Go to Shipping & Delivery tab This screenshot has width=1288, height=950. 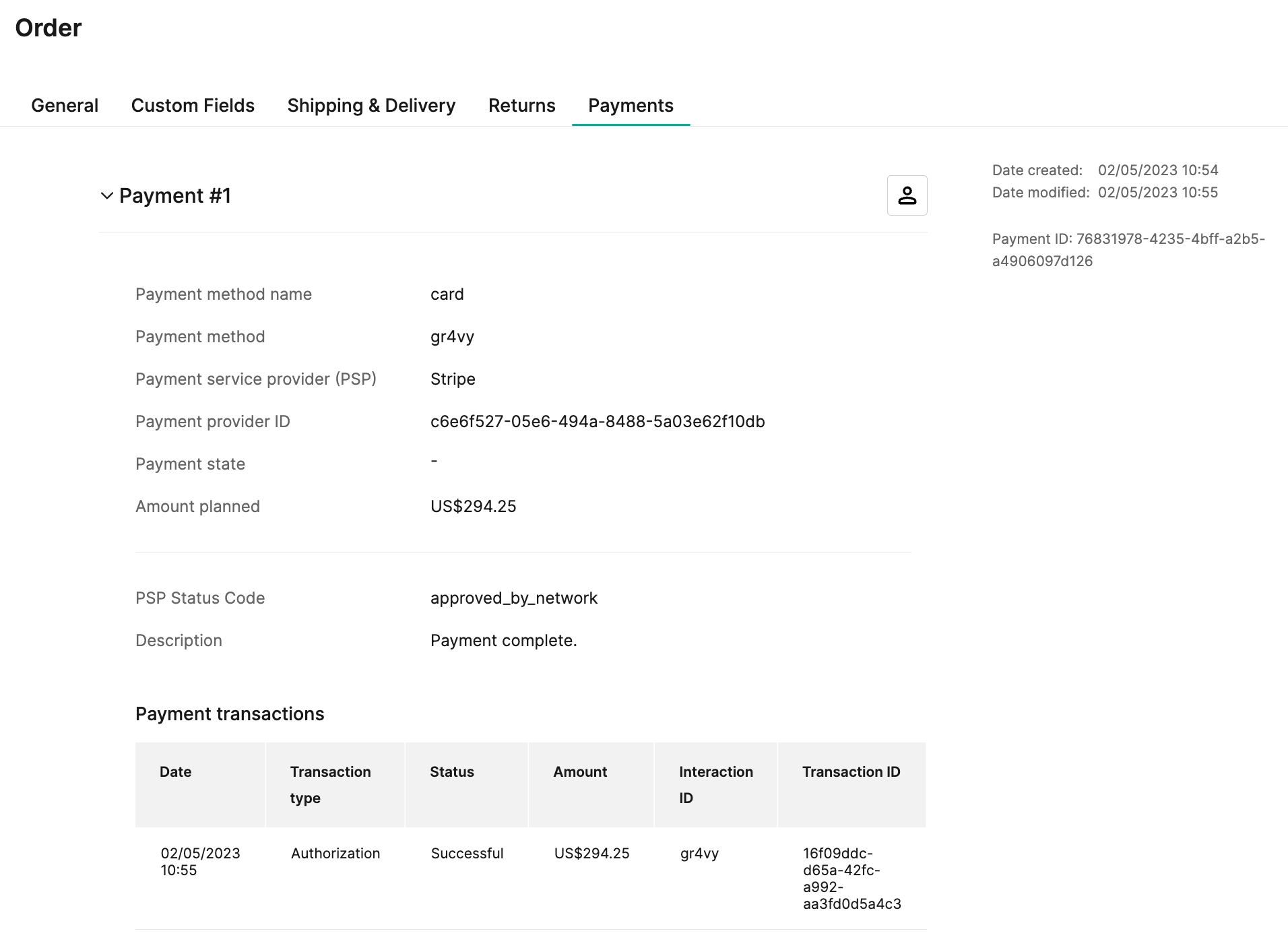click(x=371, y=106)
